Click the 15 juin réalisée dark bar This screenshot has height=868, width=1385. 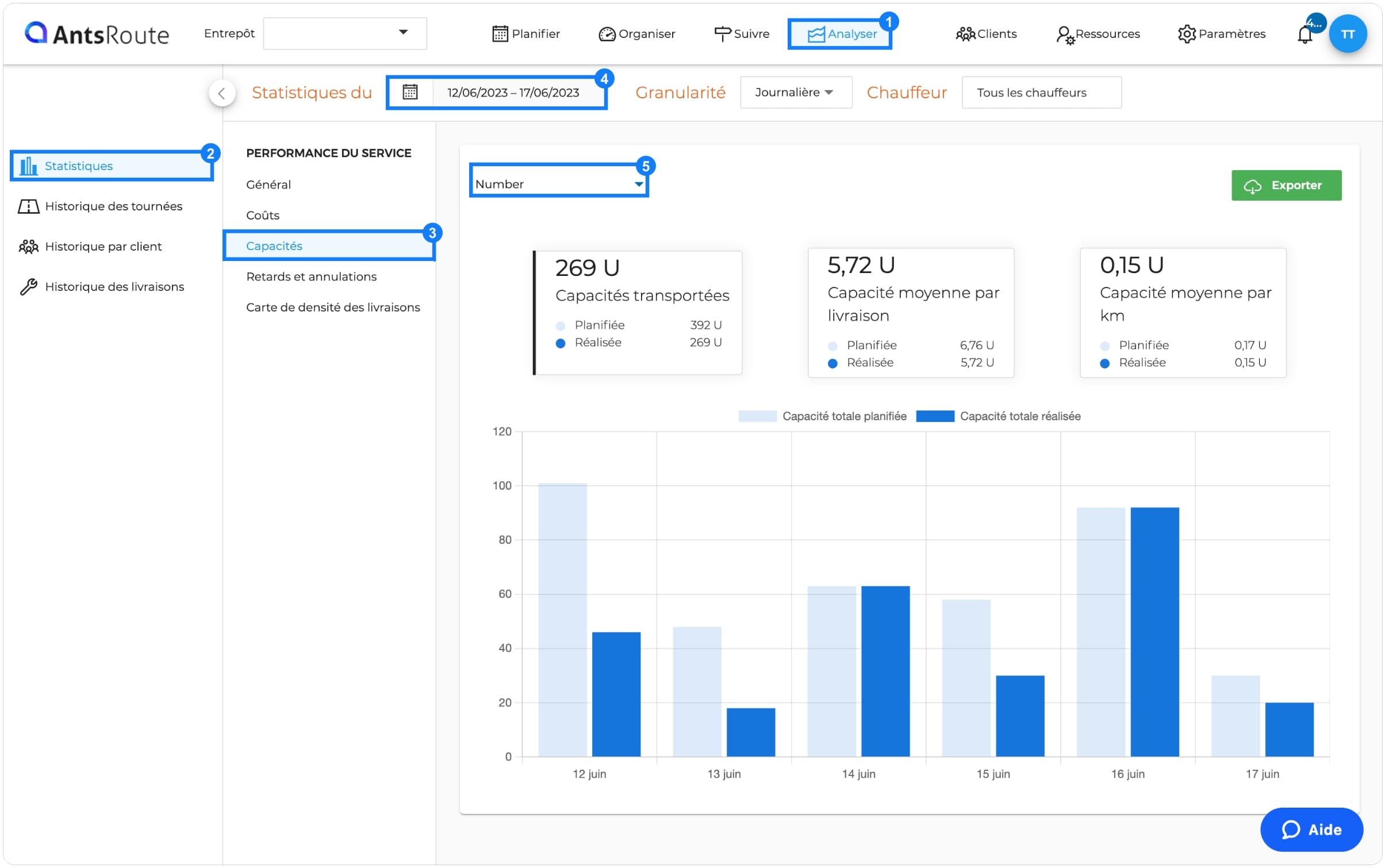tap(1020, 716)
